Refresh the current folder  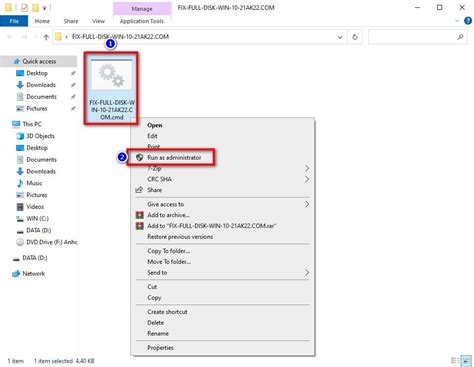point(355,37)
